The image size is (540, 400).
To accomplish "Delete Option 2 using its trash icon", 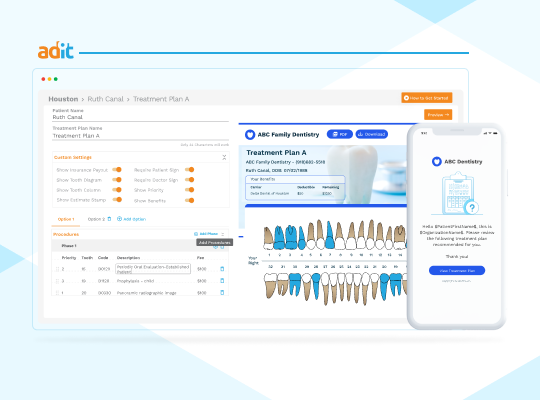I will point(110,219).
